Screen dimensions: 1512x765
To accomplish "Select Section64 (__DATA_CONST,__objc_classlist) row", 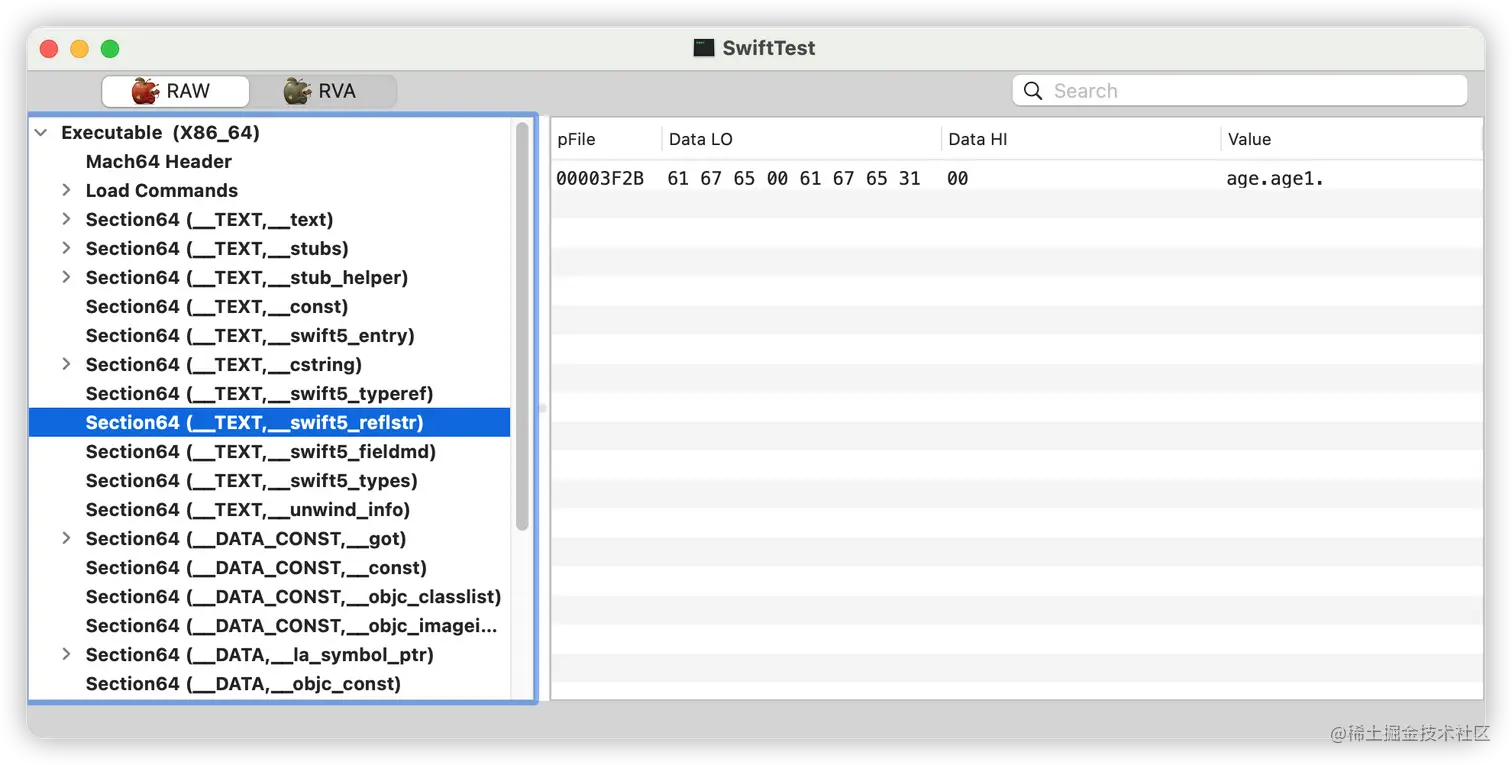I will click(270, 596).
